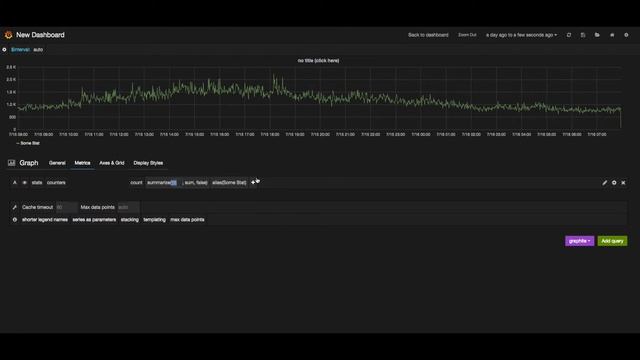Click the add function plus icon
Screen dimensions: 640x360
pos(253,182)
